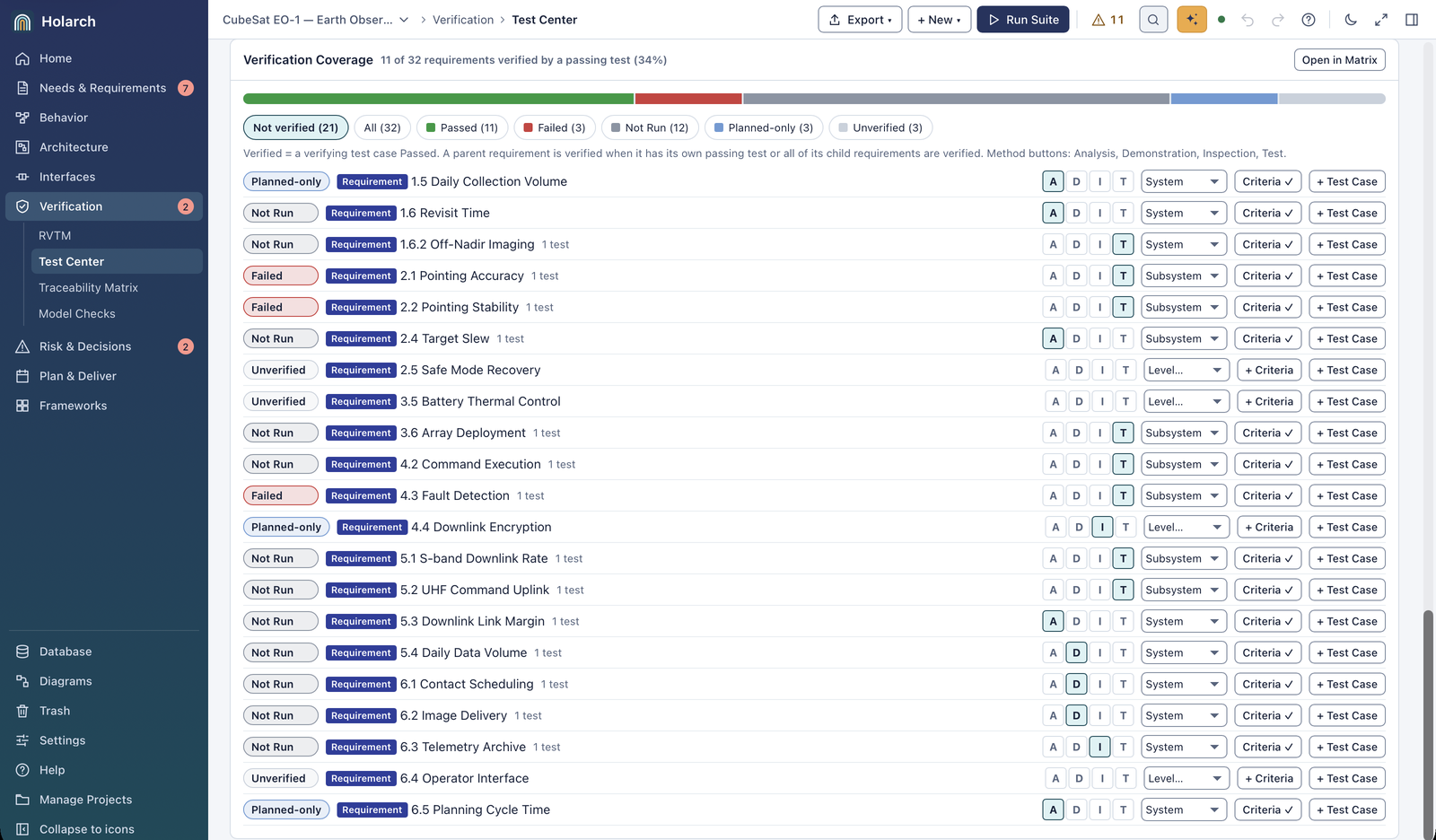Image resolution: width=1436 pixels, height=840 pixels.
Task: Open level dropdown for 1.6 Revisit Time
Action: [x=1184, y=213]
